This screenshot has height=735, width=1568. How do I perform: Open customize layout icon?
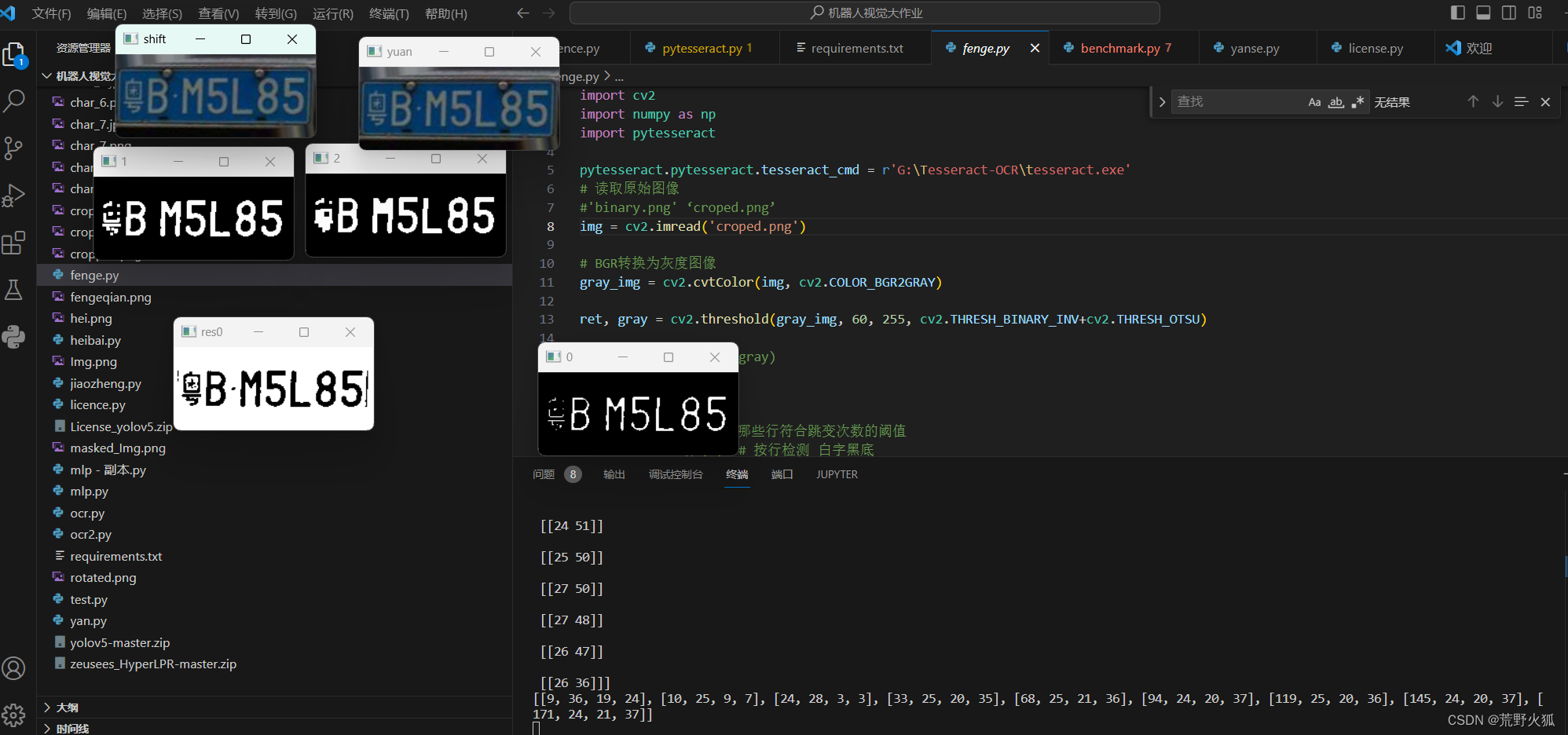point(1535,13)
